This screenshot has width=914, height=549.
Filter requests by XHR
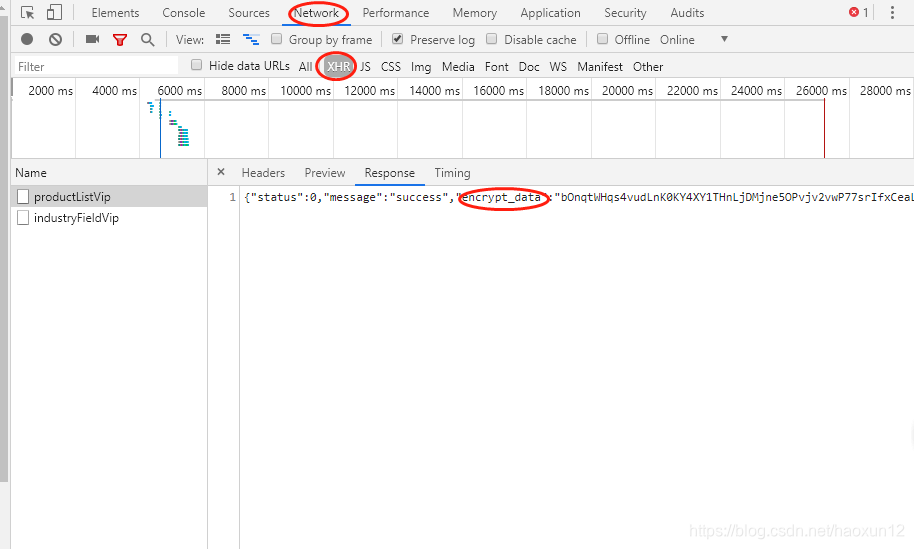click(338, 66)
